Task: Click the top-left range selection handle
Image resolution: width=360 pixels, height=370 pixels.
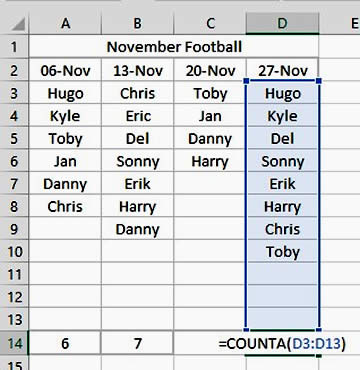Action: pos(246,81)
